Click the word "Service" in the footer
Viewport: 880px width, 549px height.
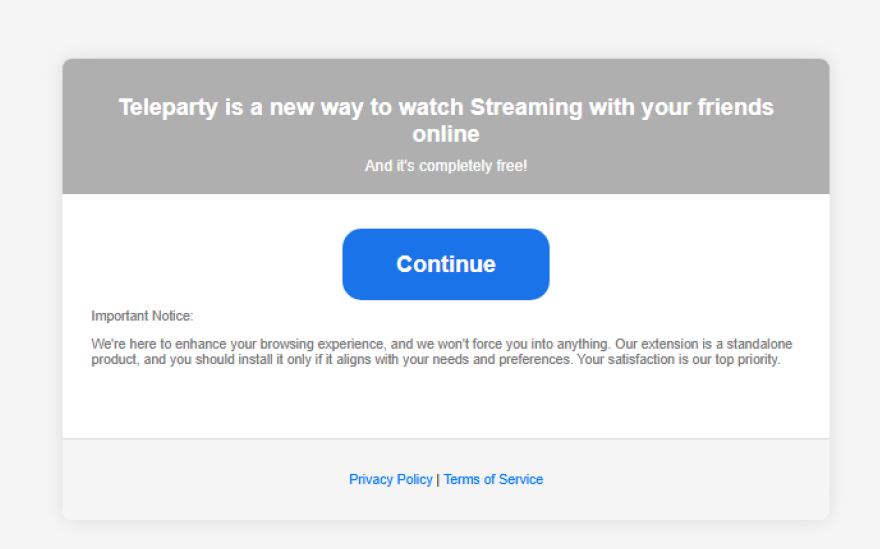pyautogui.click(x=520, y=480)
